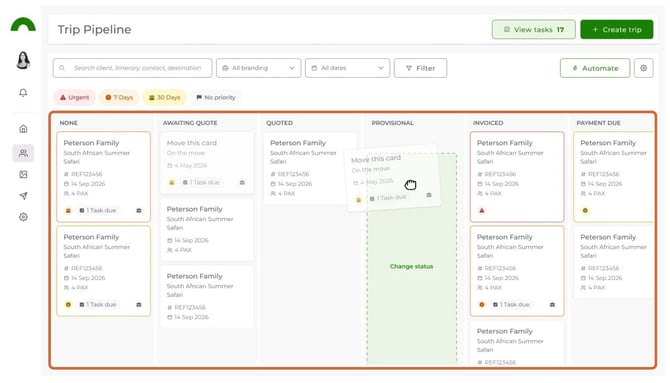Open the notifications bell
The height and width of the screenshot is (383, 670).
23,93
